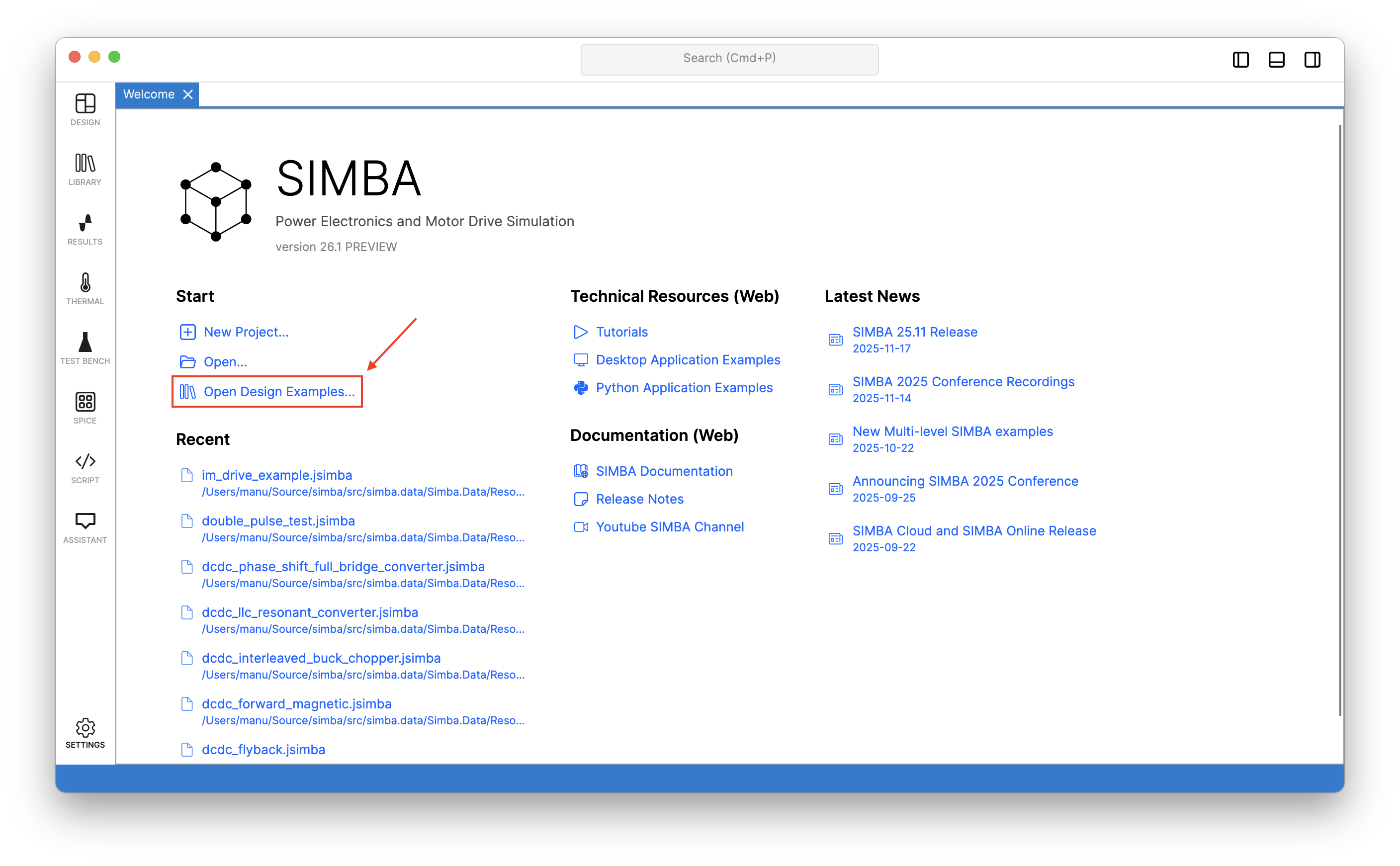Viewport: 1400px width, 866px height.
Task: Open the SPICE panel
Action: (85, 408)
